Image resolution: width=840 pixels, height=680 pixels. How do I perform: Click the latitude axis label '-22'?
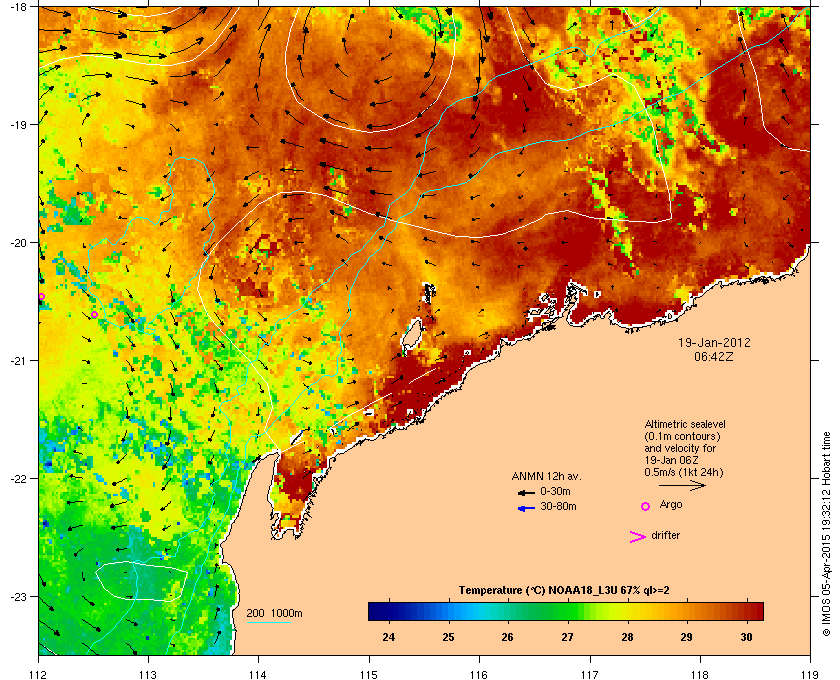tap(18, 479)
